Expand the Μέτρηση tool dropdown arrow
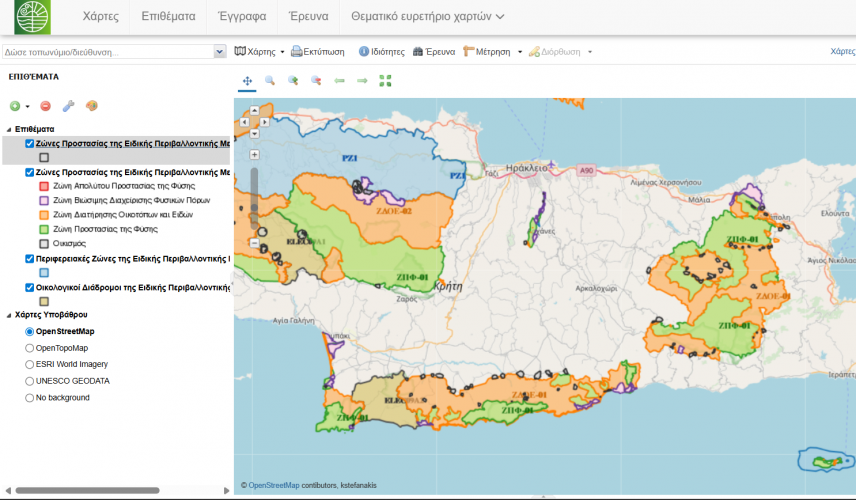This screenshot has height=500, width=856. point(518,52)
